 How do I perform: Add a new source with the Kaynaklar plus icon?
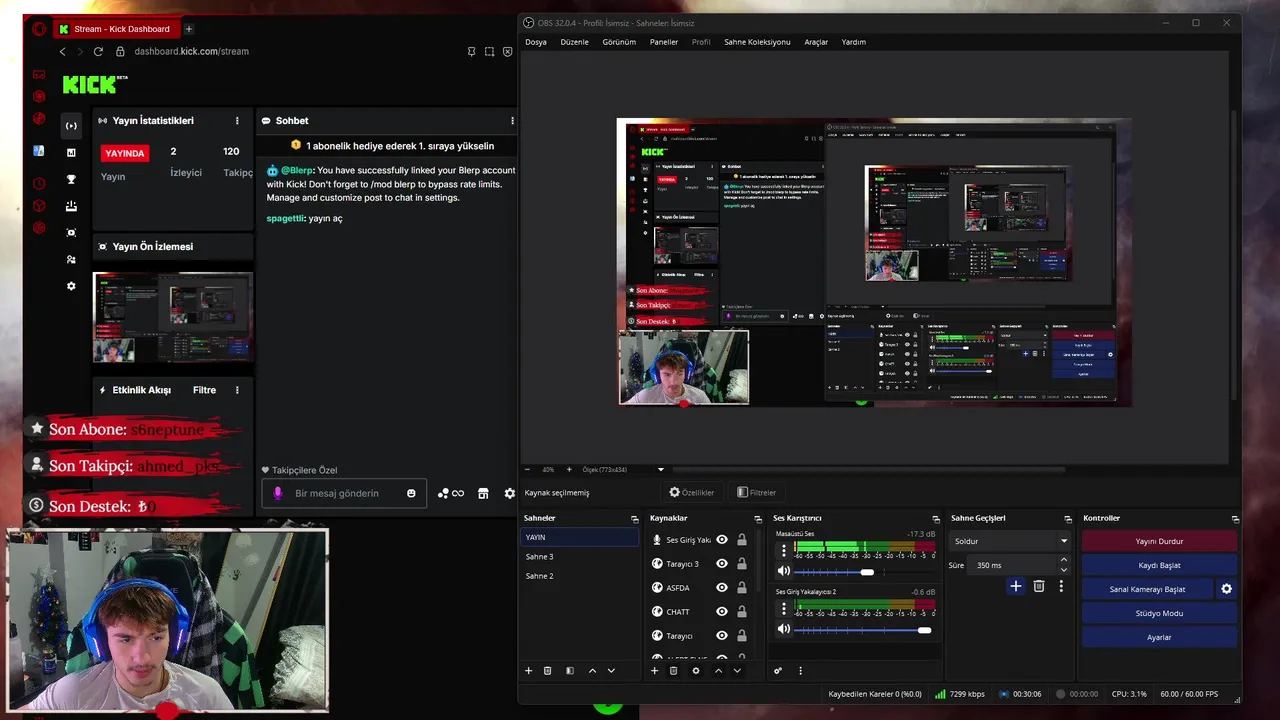pyautogui.click(x=655, y=670)
